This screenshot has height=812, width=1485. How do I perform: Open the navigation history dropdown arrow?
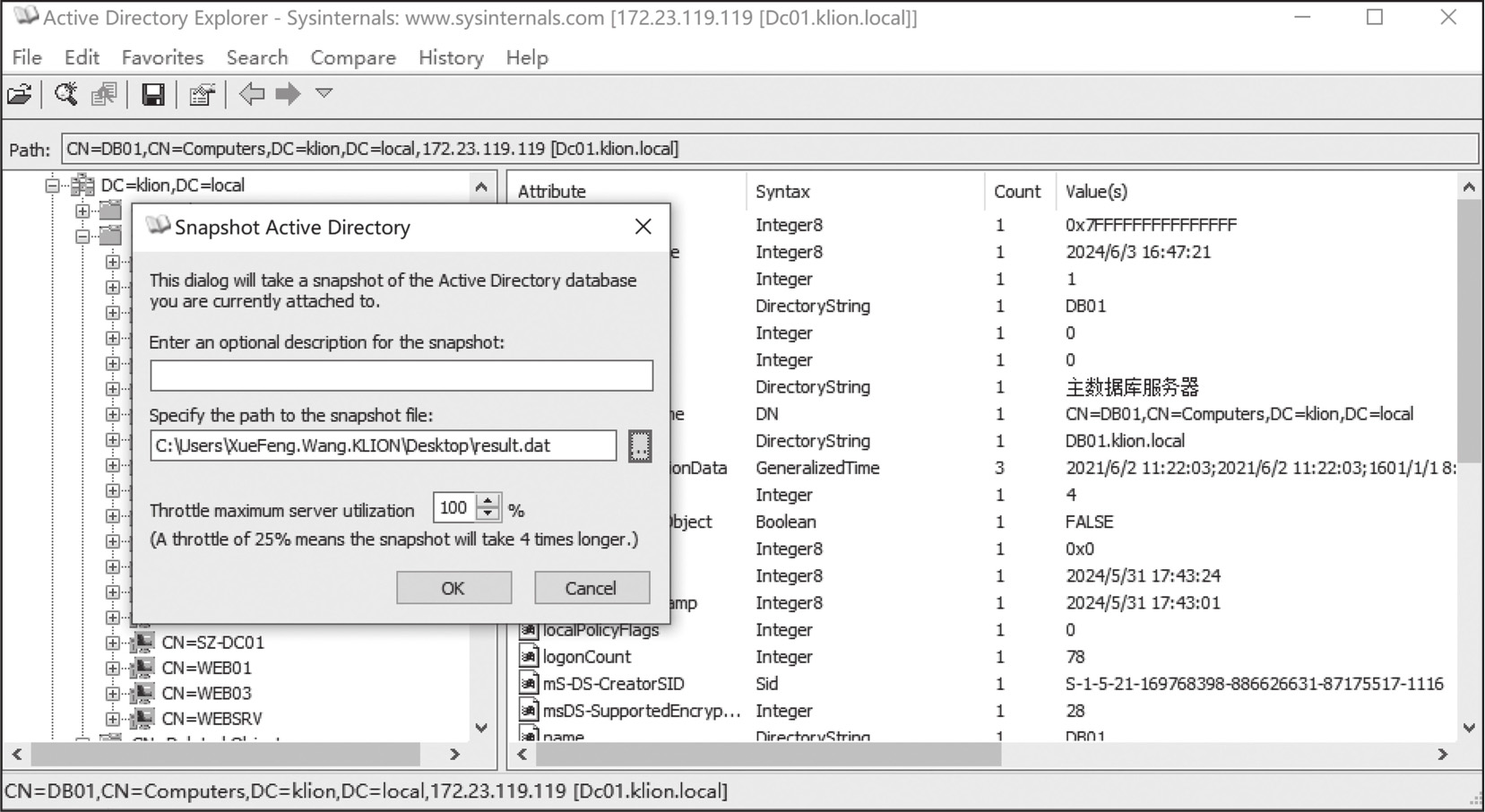324,93
